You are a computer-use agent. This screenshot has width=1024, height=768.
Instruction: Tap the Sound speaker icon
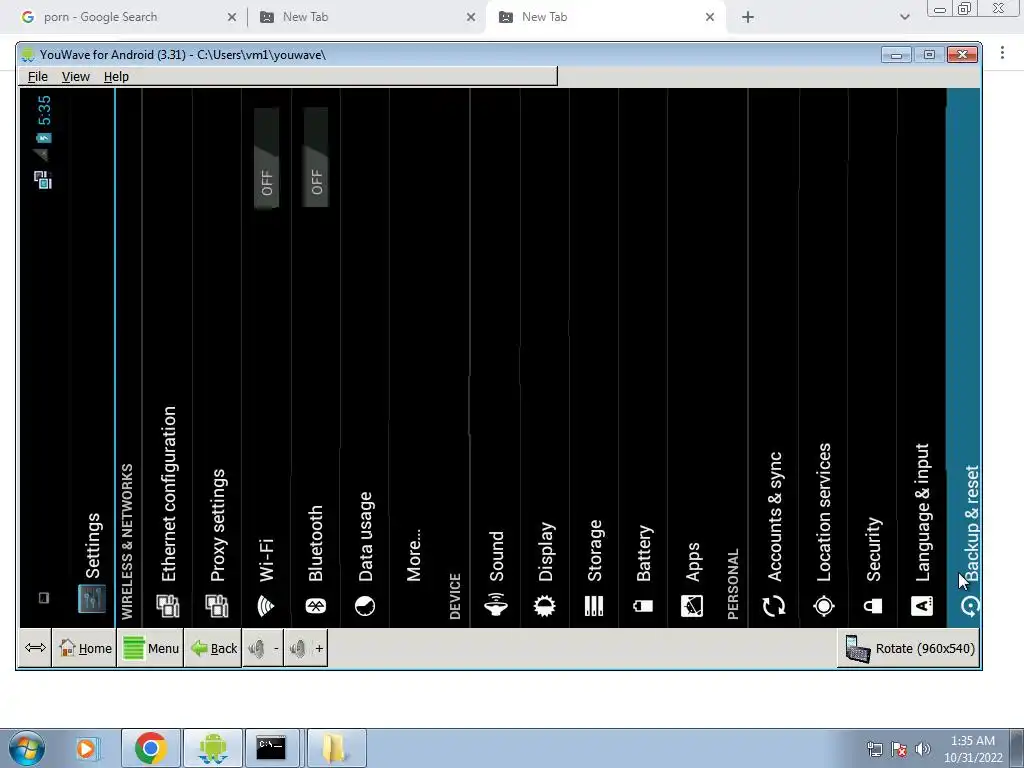(x=496, y=605)
